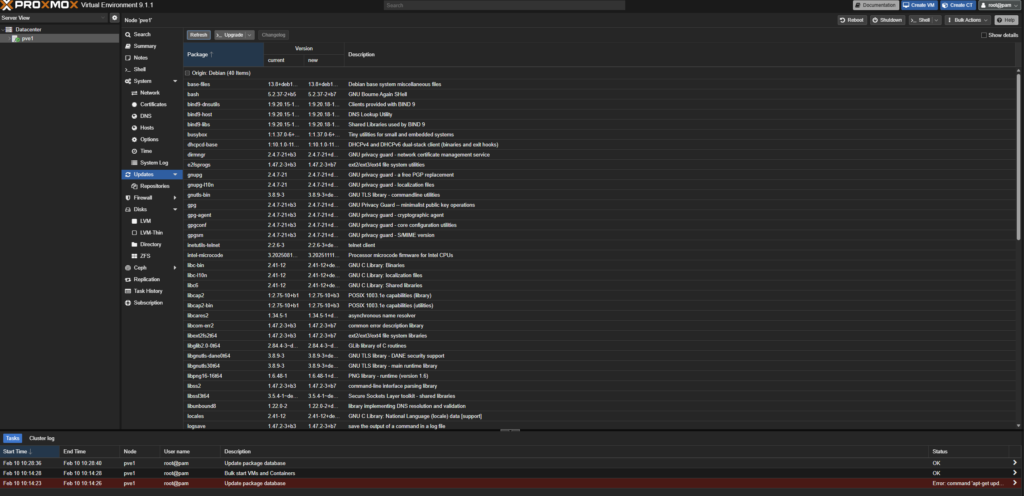
Task: View the System Log
Action: coord(154,163)
